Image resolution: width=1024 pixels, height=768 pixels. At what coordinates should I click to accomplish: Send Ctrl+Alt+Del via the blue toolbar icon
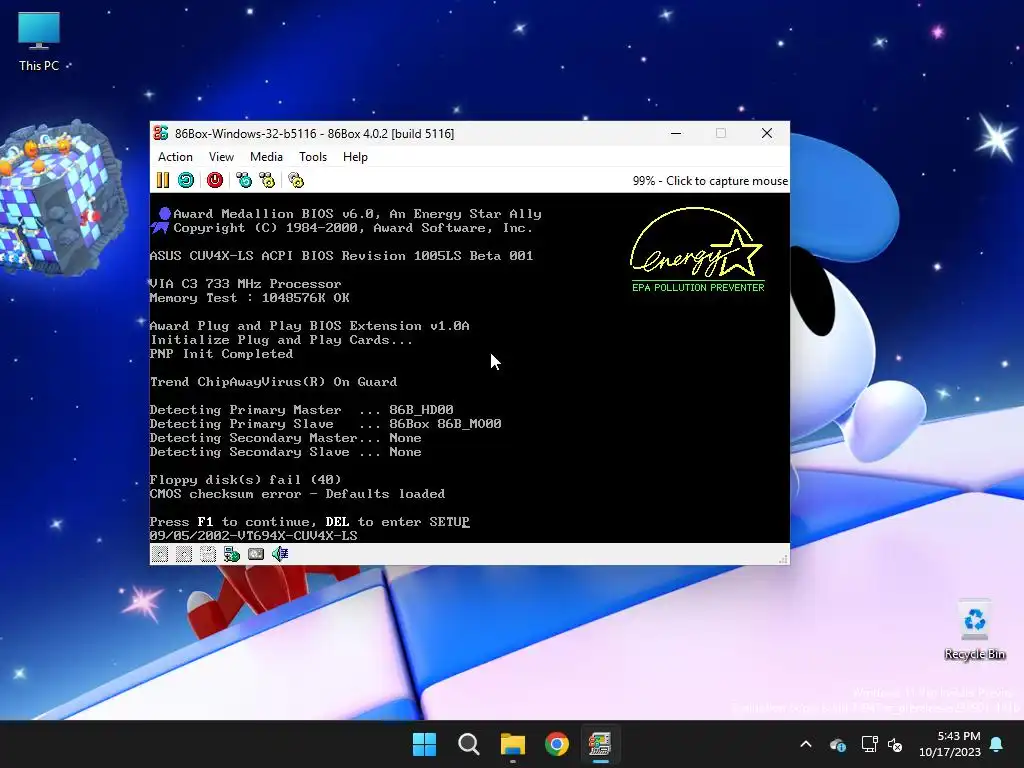pos(244,180)
